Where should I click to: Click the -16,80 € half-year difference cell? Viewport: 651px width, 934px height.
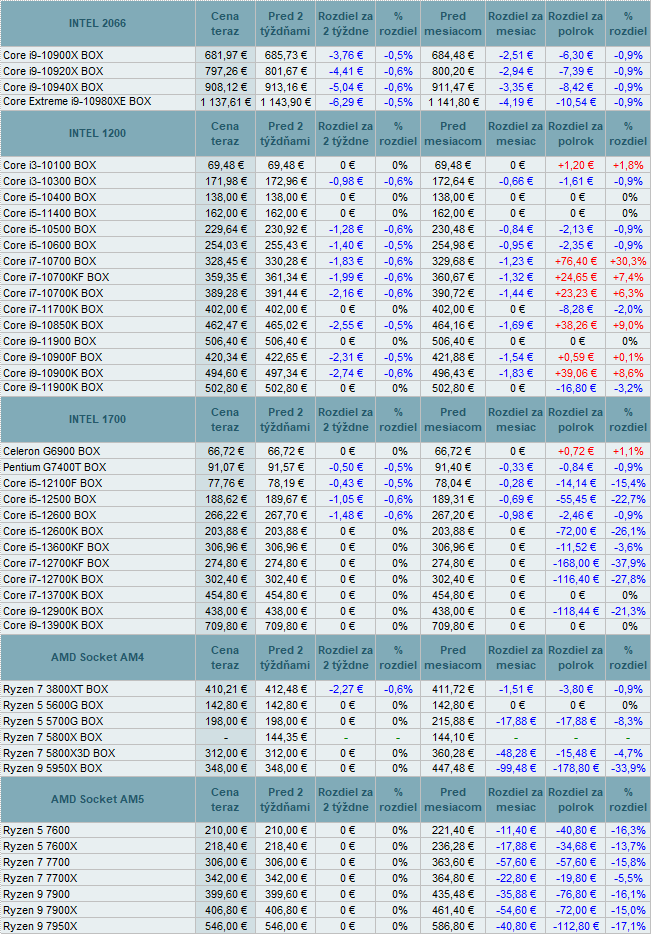coord(576,388)
